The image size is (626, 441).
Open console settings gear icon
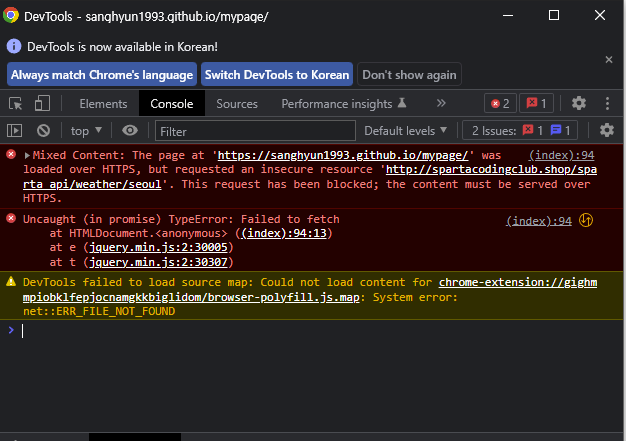(607, 130)
